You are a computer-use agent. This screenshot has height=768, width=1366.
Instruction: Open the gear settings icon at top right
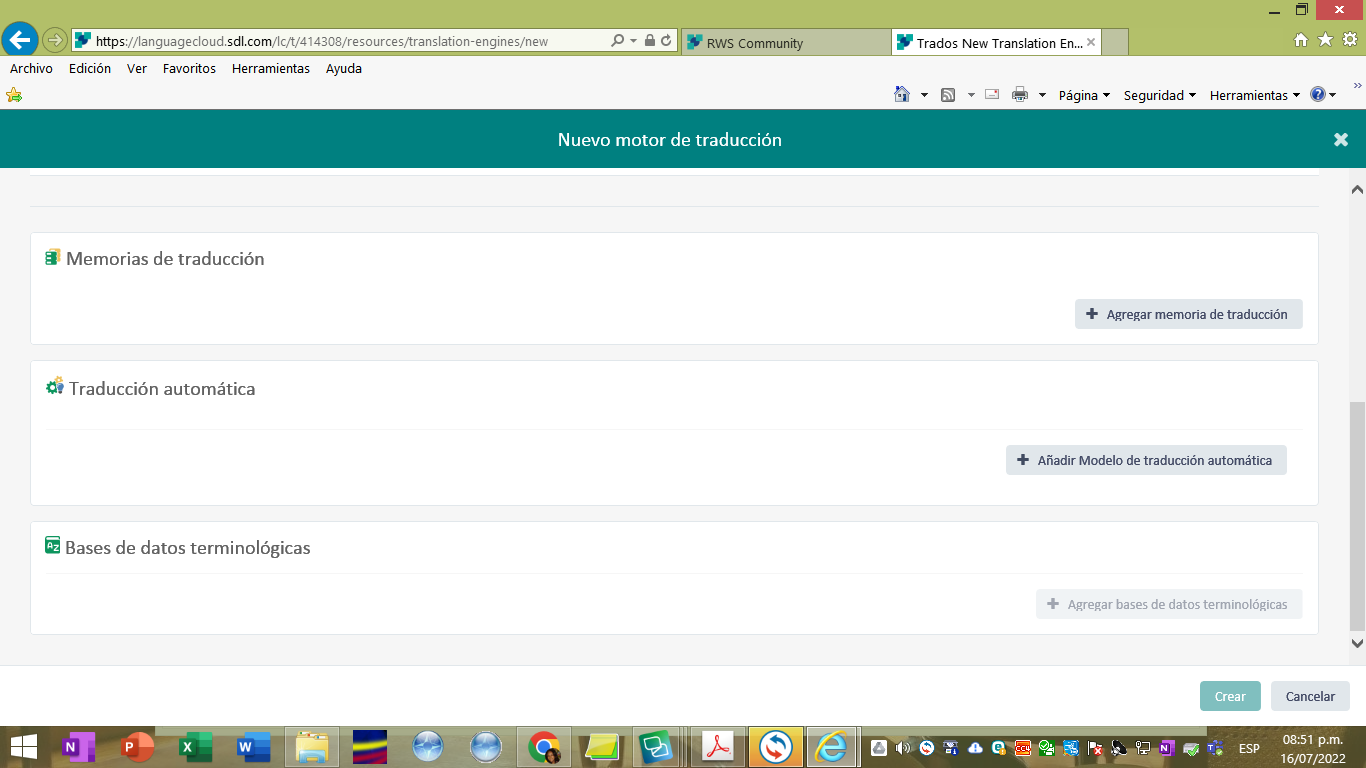1349,40
